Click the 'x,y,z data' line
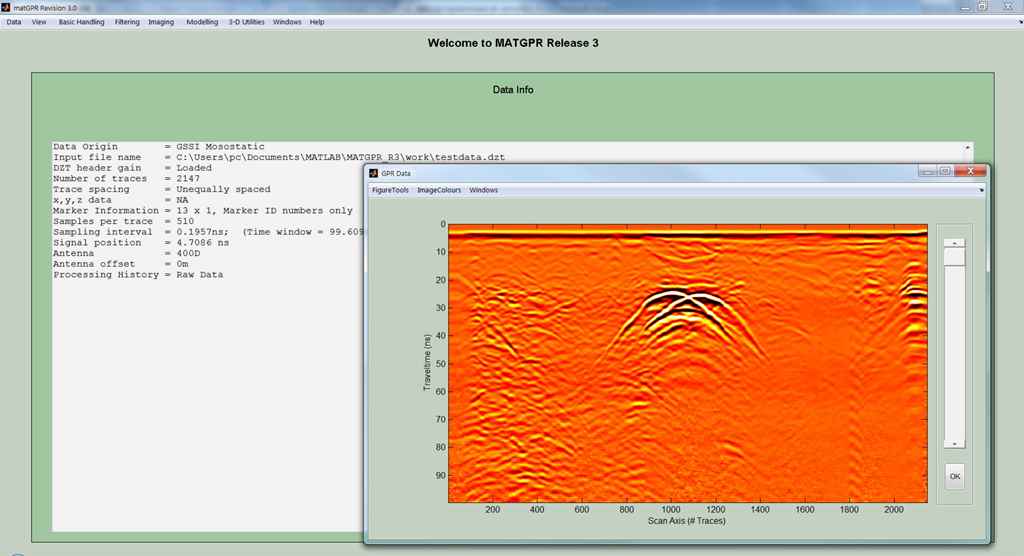The height and width of the screenshot is (556, 1024). pos(120,200)
